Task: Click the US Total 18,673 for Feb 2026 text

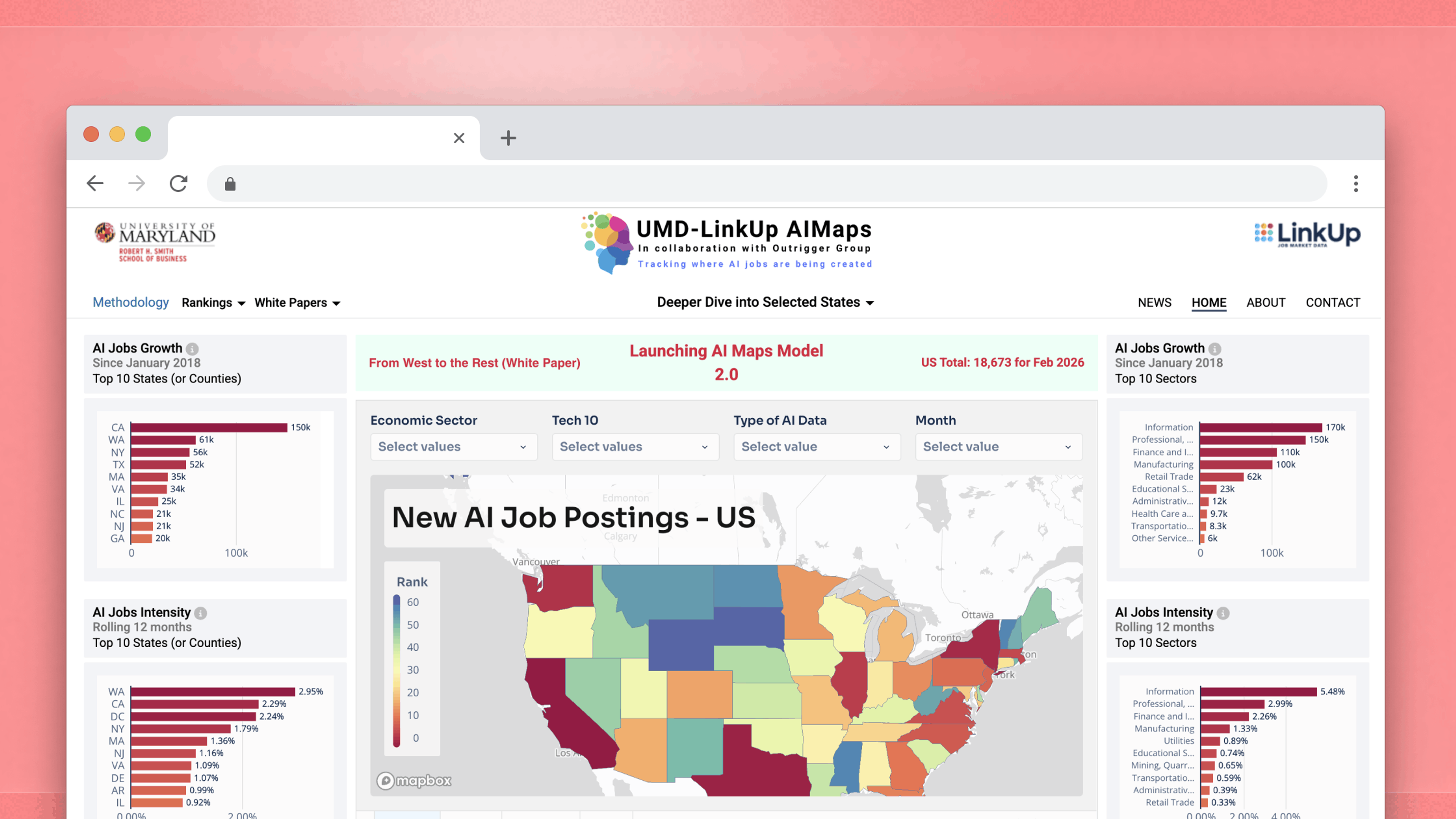Action: pos(1003,362)
